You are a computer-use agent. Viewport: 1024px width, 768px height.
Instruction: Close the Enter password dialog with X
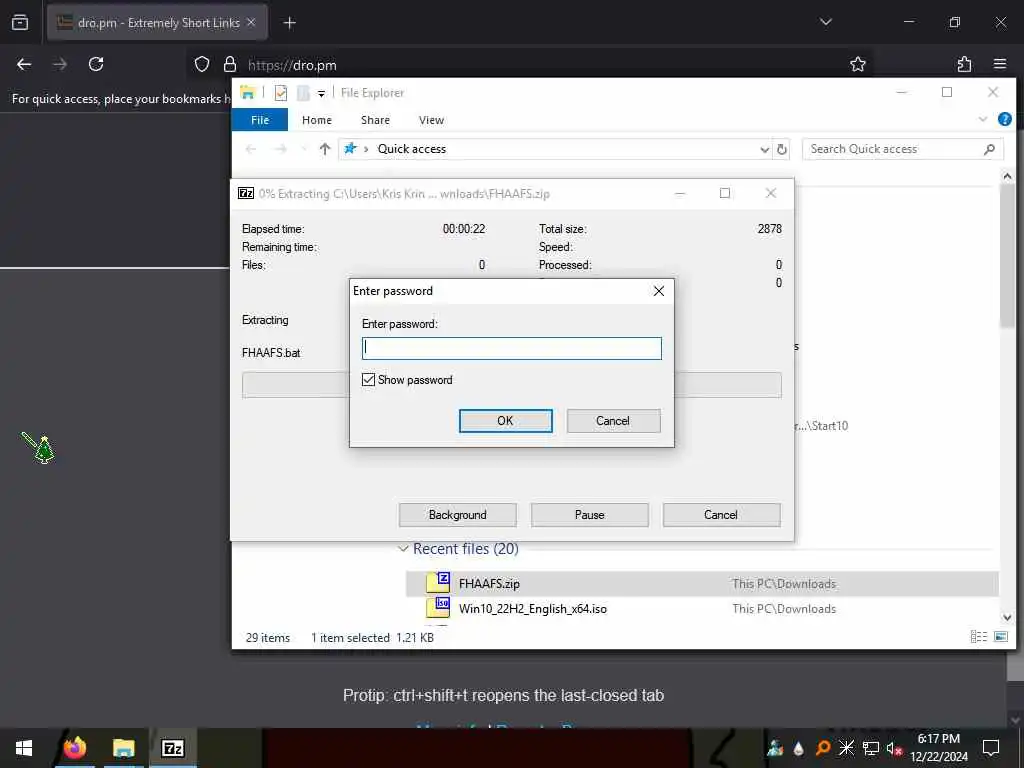click(658, 291)
